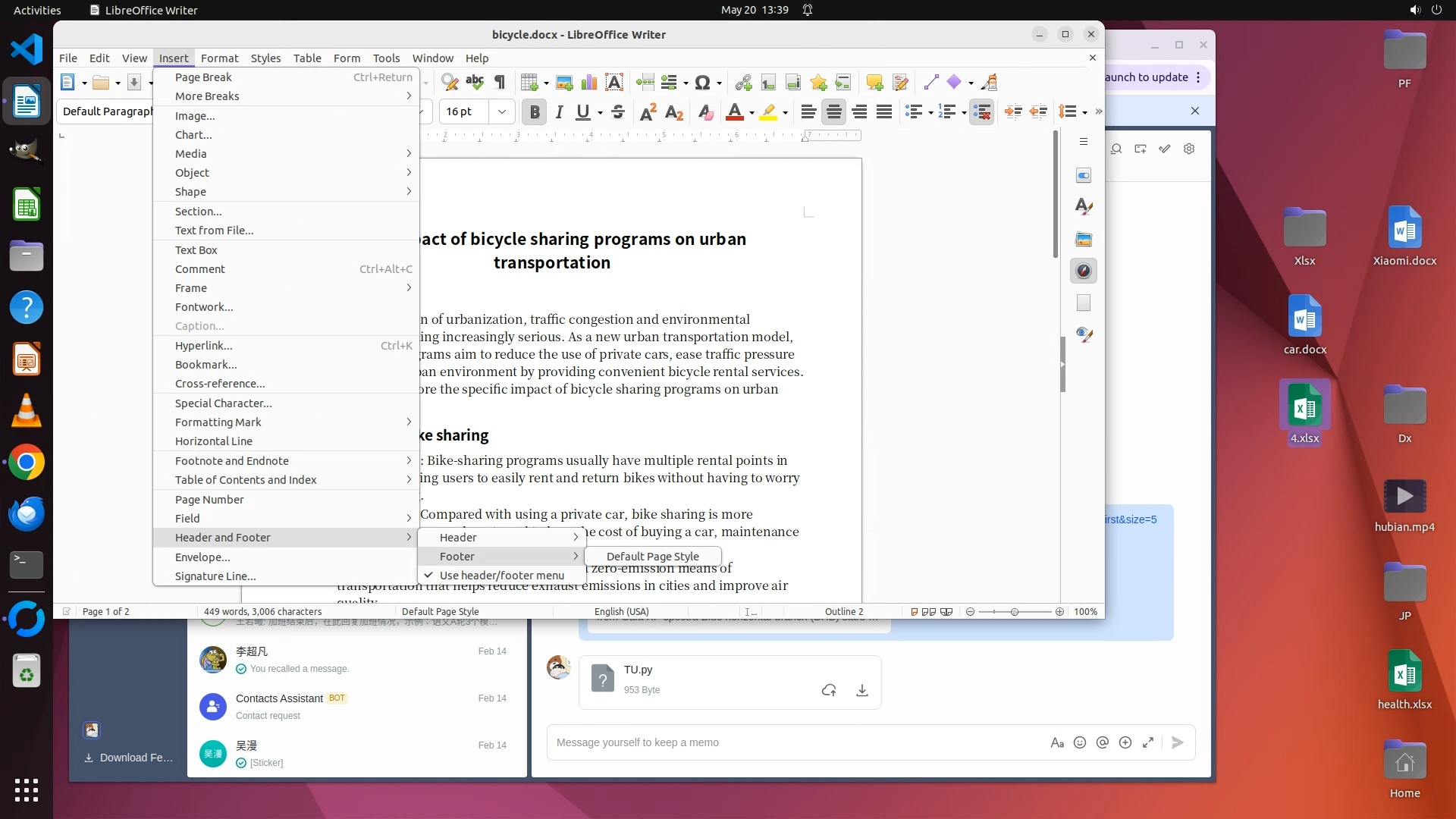Open the sidebar Gallery panel icon

click(1084, 239)
